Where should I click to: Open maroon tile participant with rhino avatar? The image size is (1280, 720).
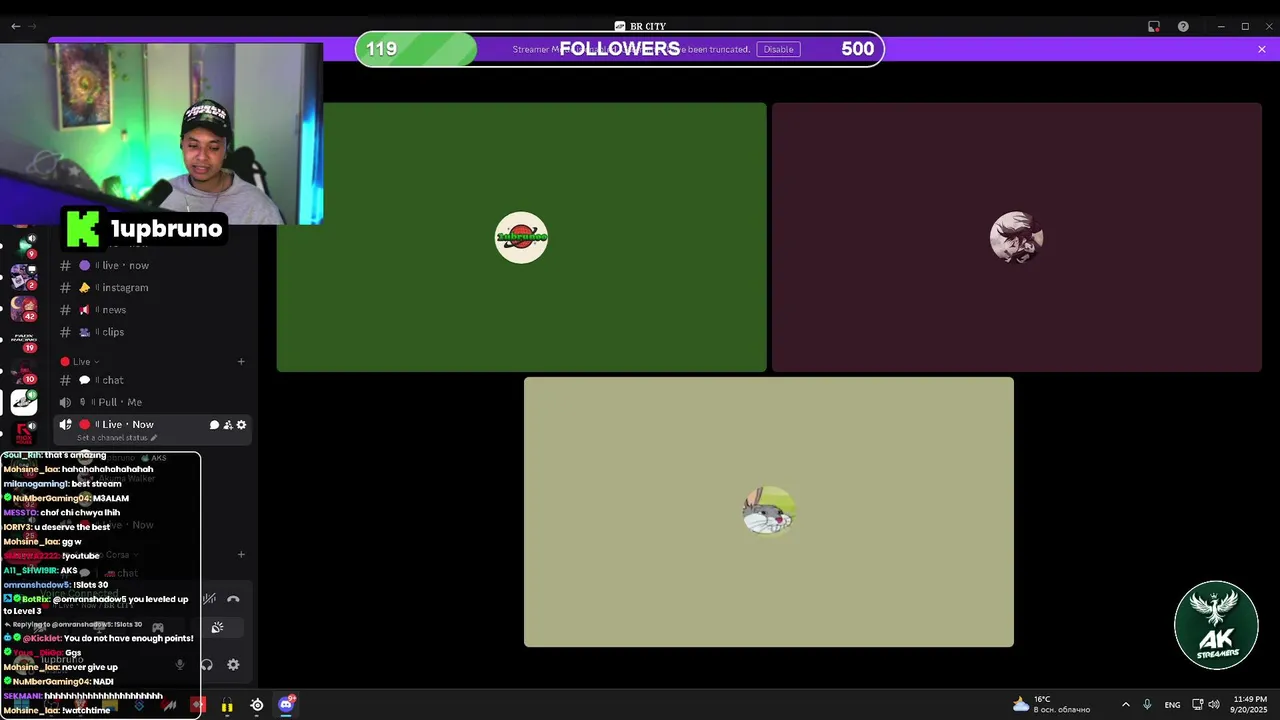click(1017, 238)
